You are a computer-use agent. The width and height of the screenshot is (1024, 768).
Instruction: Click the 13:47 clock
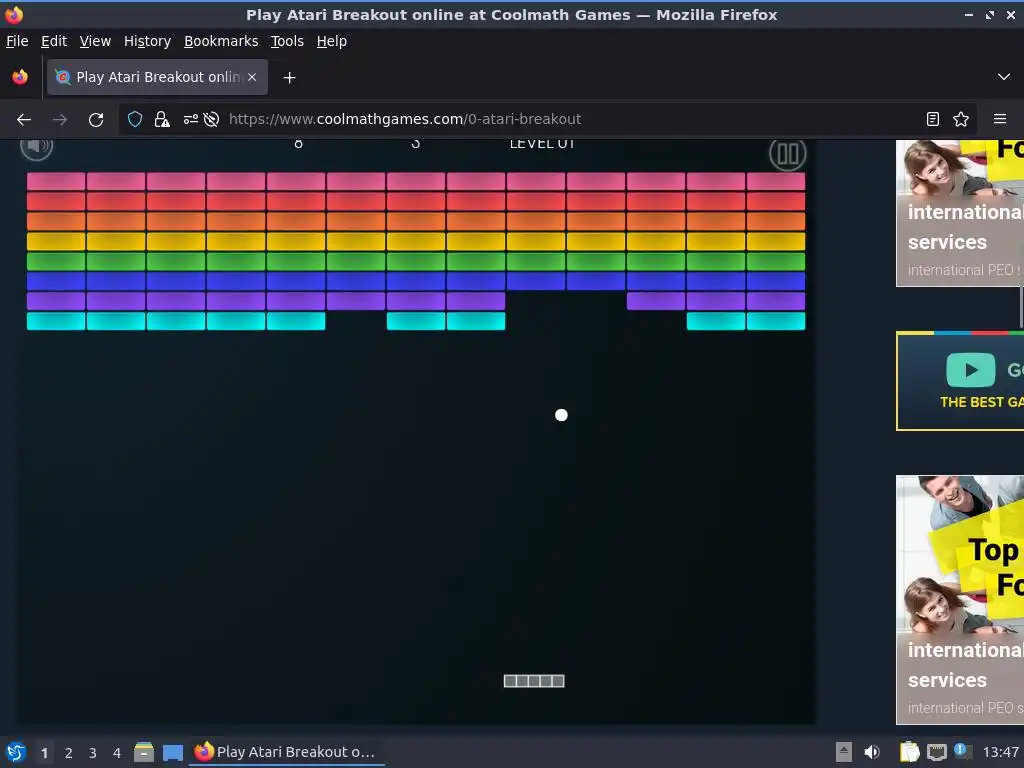[x=1000, y=752]
